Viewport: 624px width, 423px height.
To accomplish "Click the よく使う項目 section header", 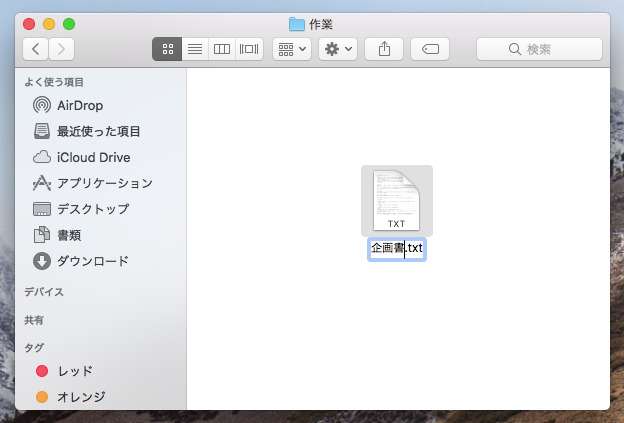I will coord(54,82).
